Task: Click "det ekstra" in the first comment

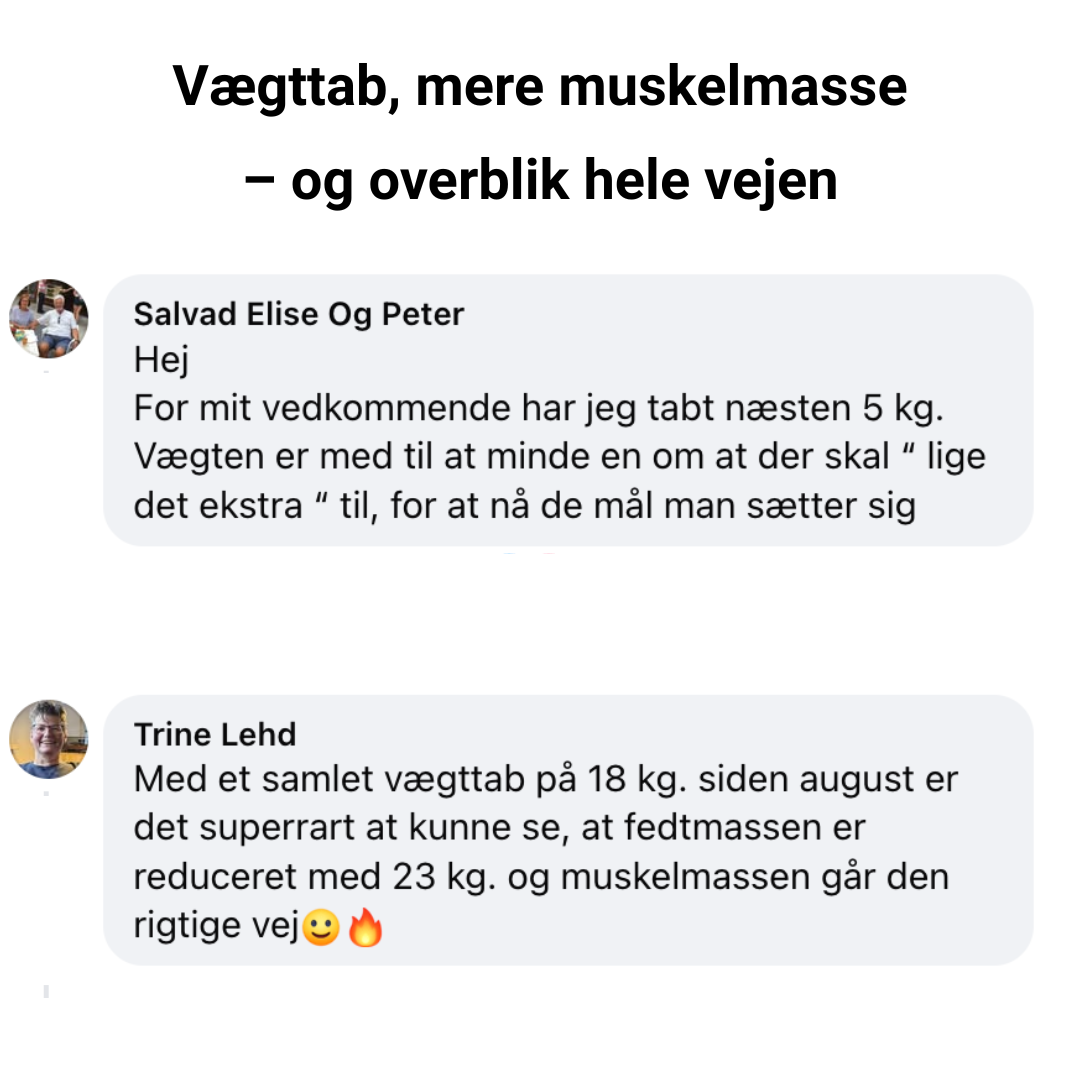Action: pos(218,505)
